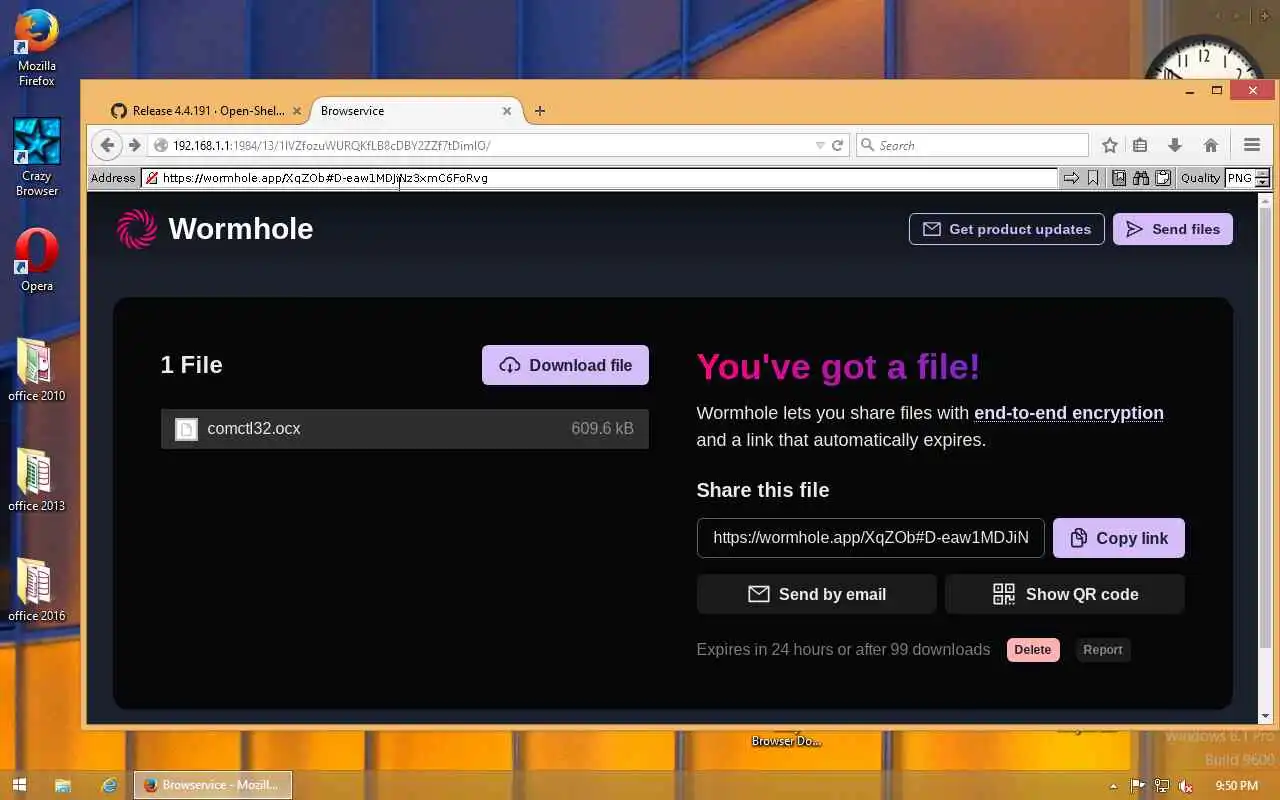Open Opera desktop shortcut

tap(37, 260)
